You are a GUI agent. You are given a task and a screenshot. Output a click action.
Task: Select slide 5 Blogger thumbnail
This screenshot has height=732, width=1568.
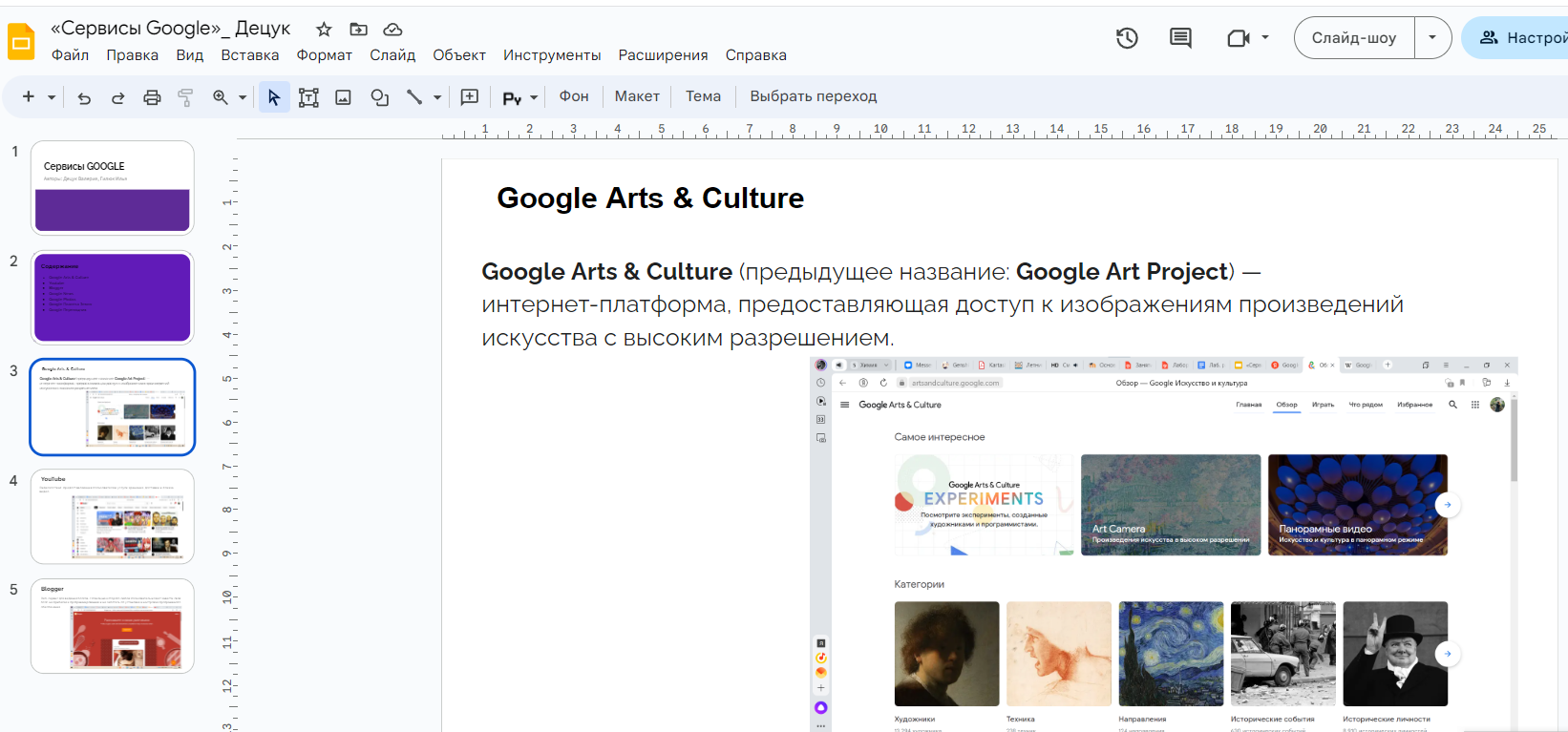[x=113, y=626]
